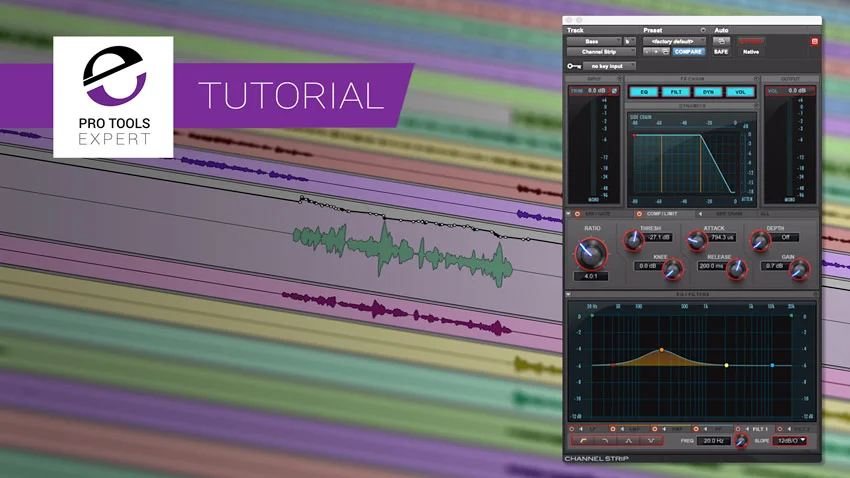The image size is (850, 478).
Task: Toggle the LF band enable circle
Action: click(x=572, y=429)
